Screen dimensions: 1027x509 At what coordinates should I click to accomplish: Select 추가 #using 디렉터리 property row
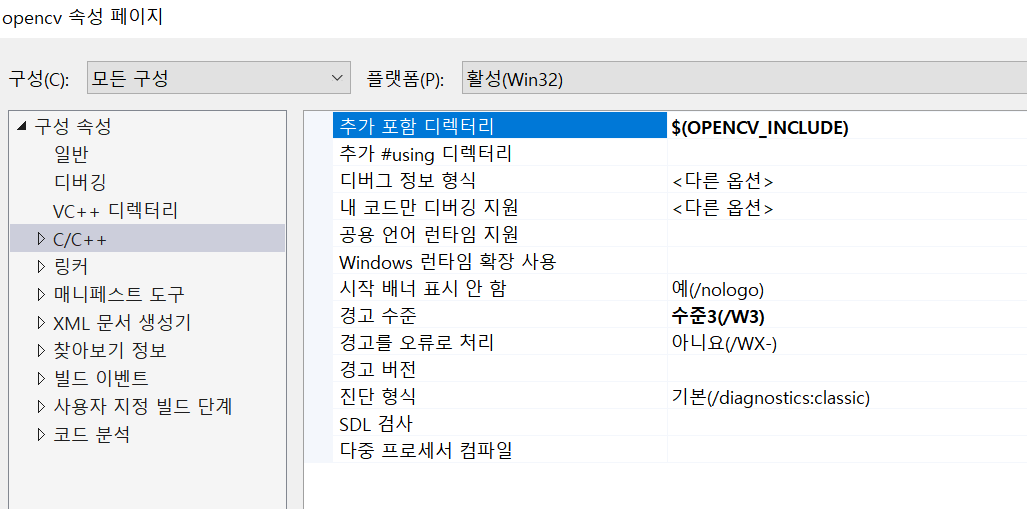coord(500,153)
